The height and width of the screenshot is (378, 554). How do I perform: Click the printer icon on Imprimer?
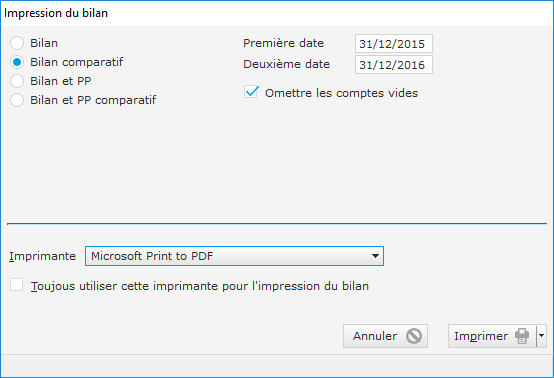[522, 336]
